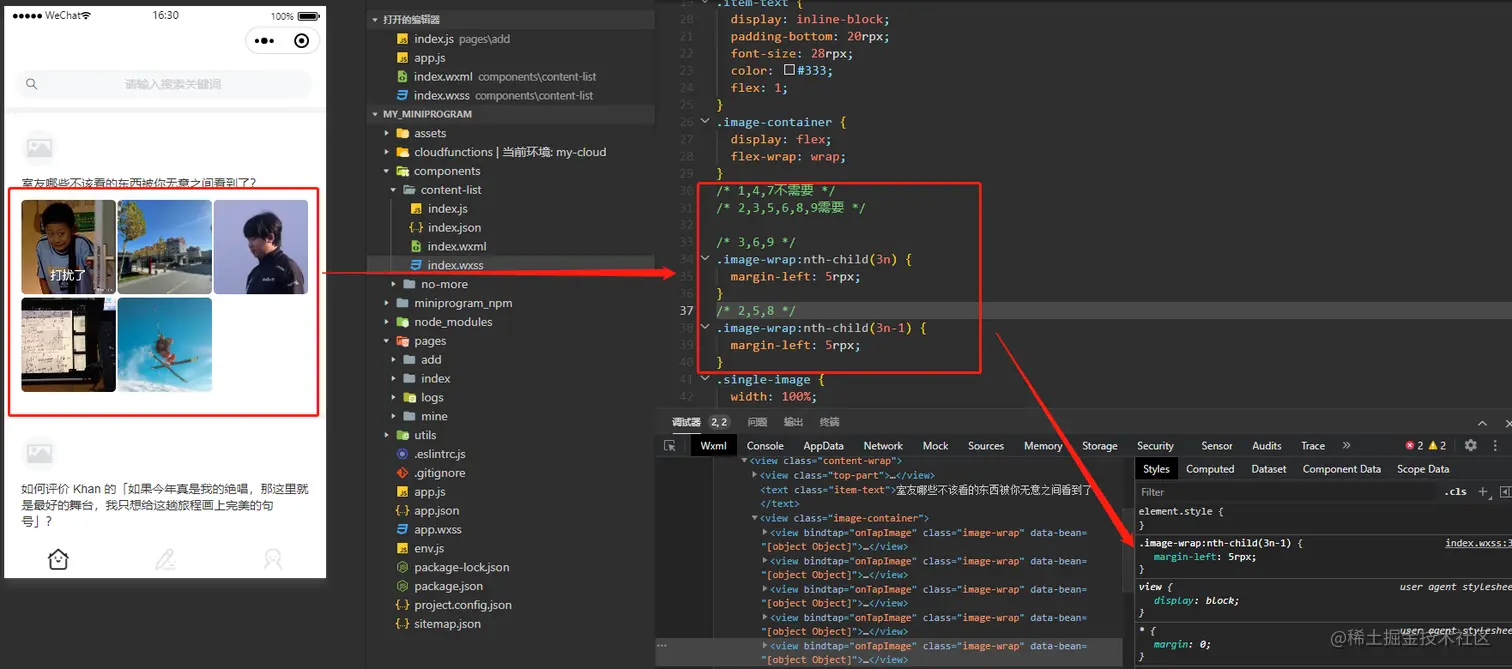1512x669 pixels.
Task: Tap the mini program close circle icon
Action: click(x=301, y=41)
